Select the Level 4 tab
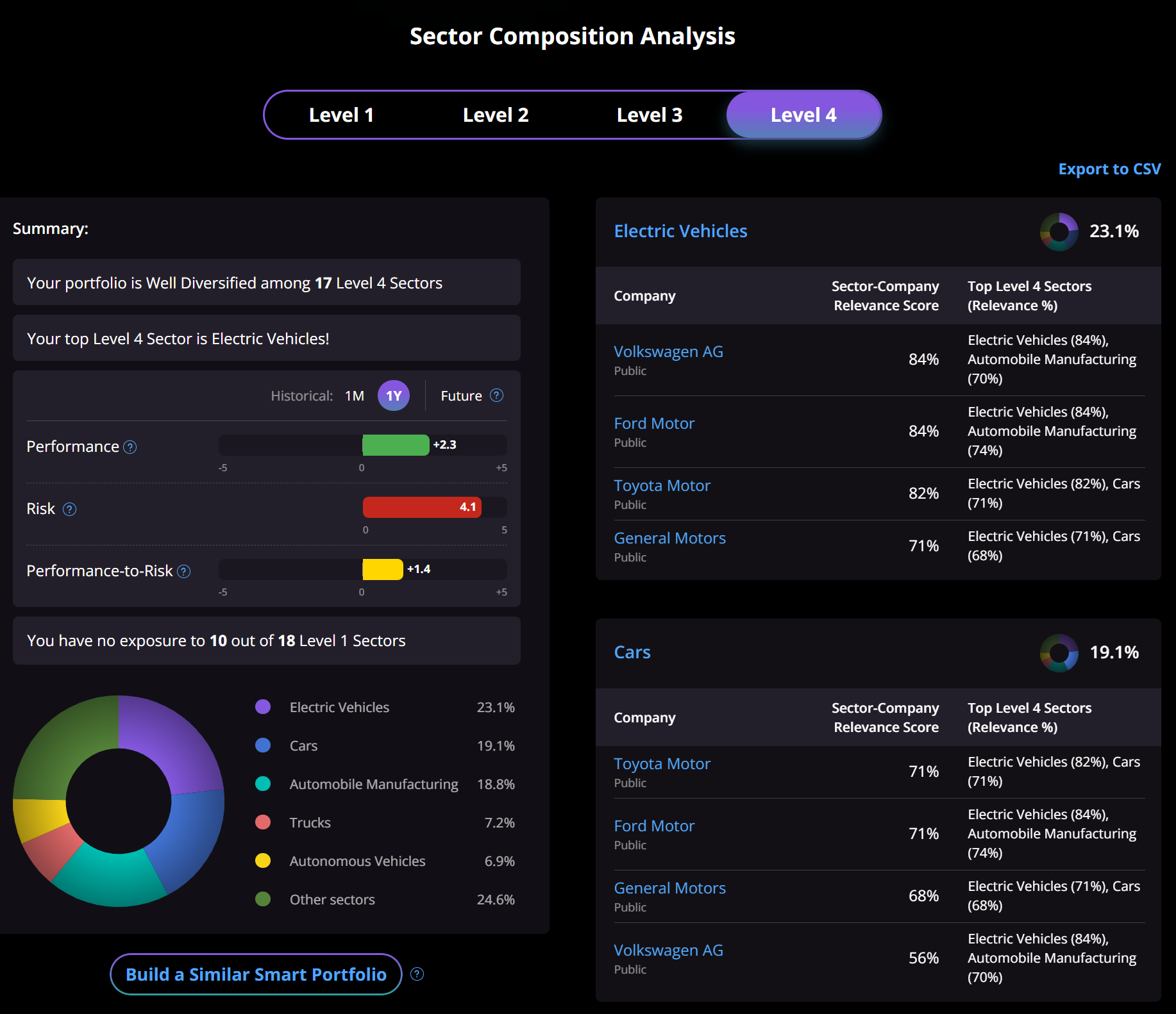Viewport: 1176px width, 1014px height. (803, 115)
